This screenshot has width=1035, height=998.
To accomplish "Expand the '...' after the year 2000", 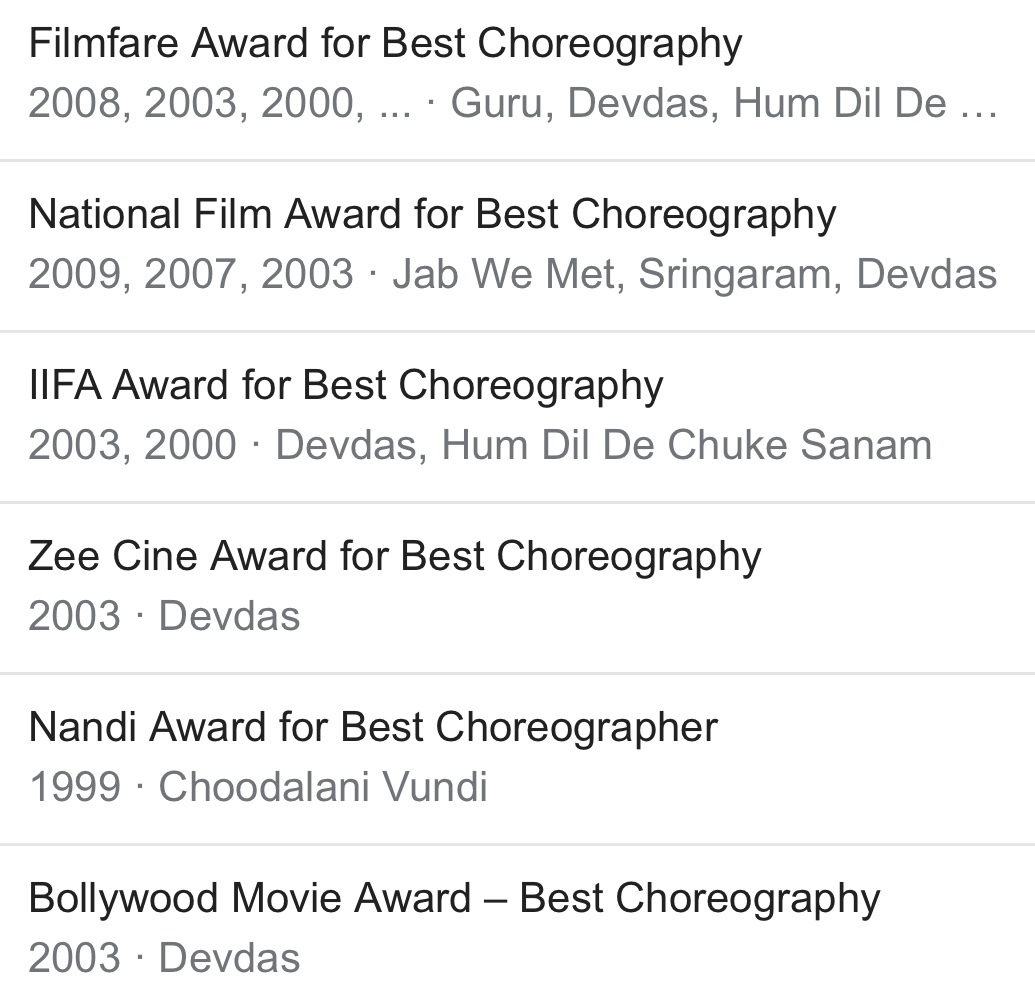I will (x=396, y=103).
